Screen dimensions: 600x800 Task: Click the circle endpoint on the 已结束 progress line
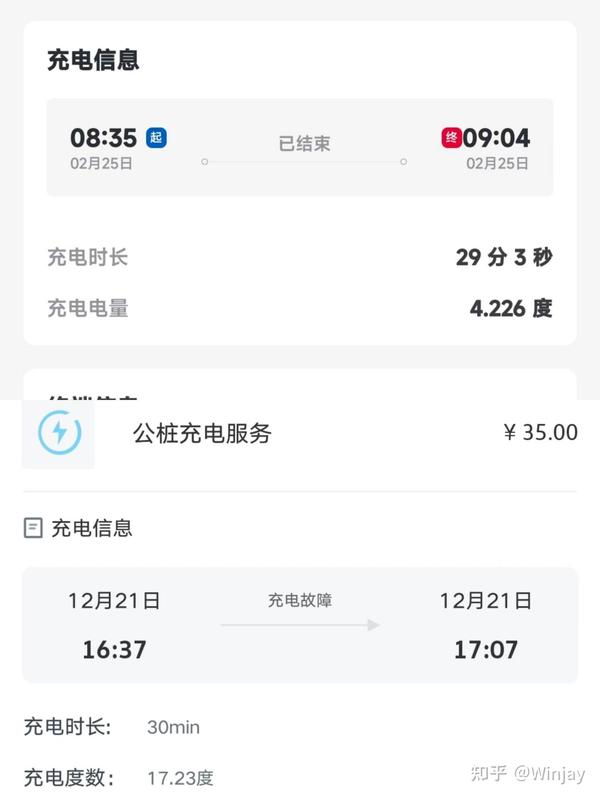click(x=203, y=160)
